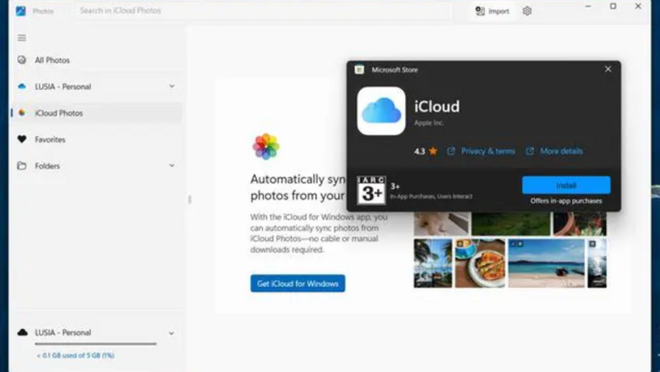Click the iCloud app cloud icon

click(381, 111)
